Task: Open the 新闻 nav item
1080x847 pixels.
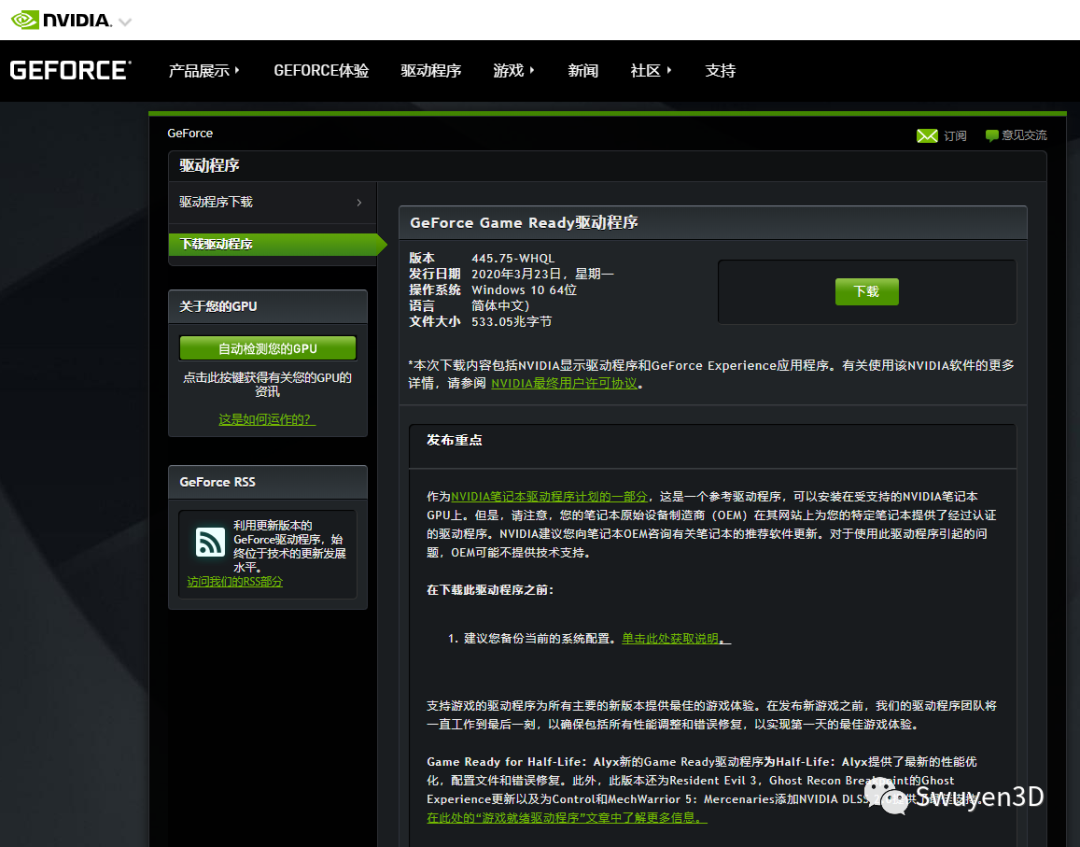Action: point(583,70)
